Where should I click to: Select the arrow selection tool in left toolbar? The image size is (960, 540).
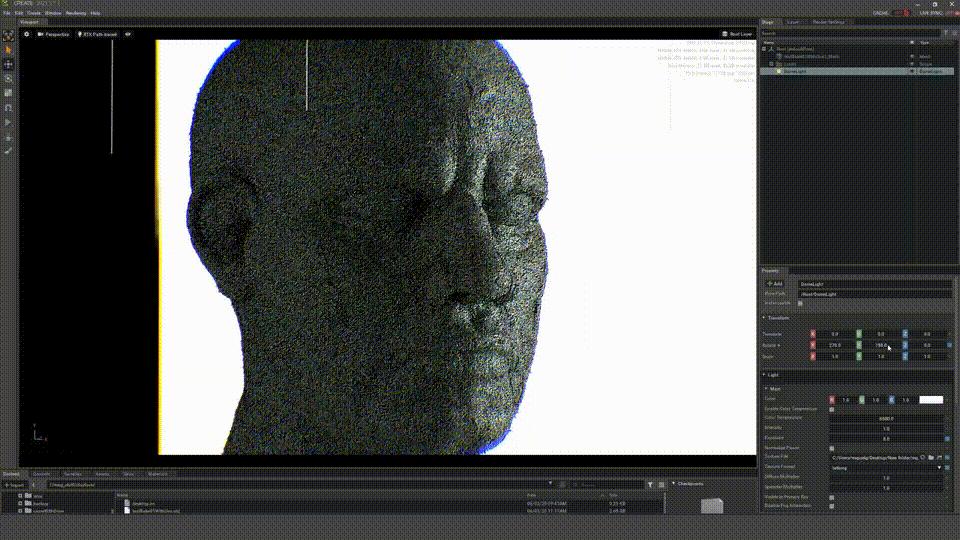pos(8,50)
